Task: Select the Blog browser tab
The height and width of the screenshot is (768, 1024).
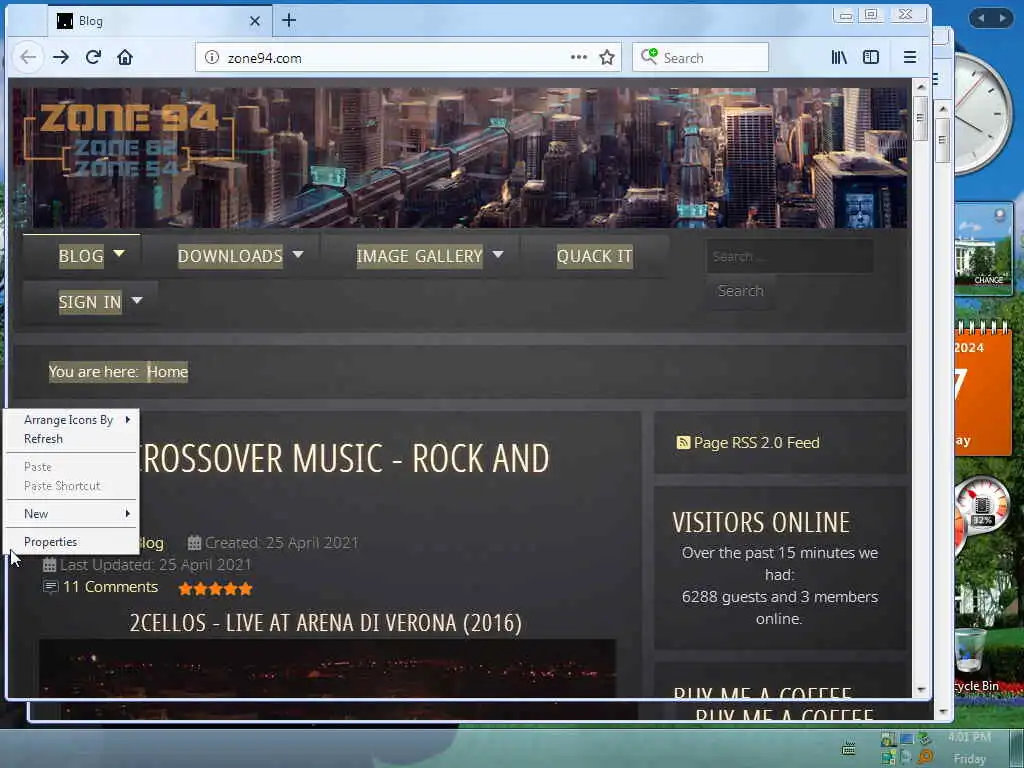Action: tap(159, 21)
